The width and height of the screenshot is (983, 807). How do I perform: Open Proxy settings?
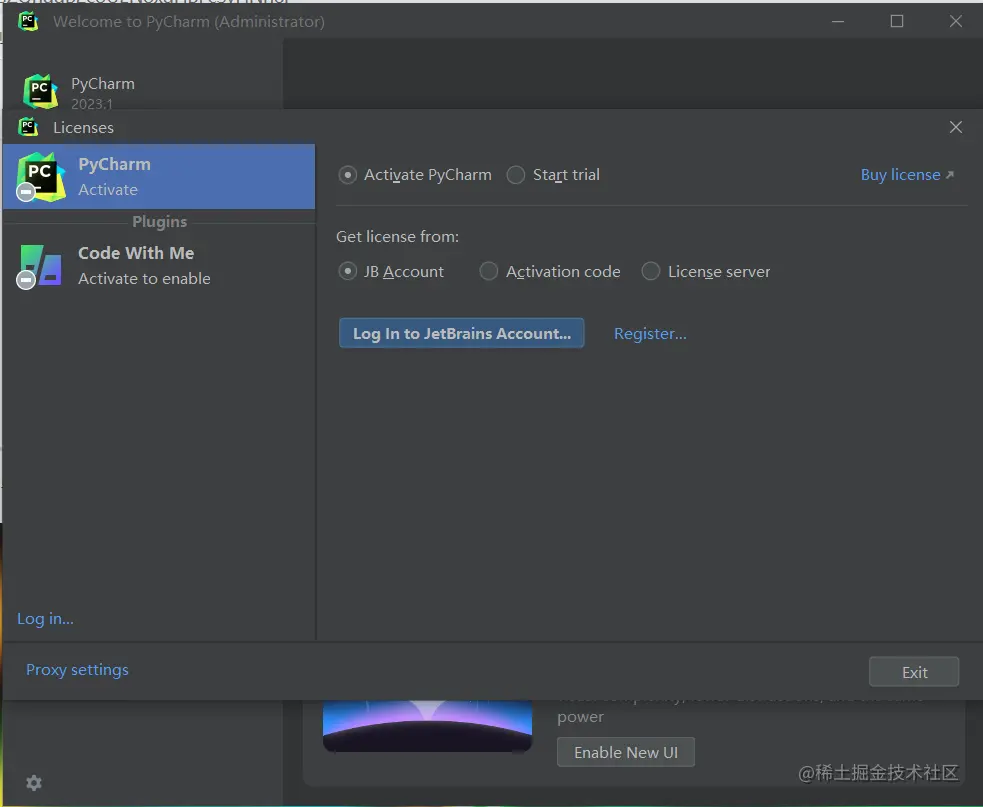(77, 670)
